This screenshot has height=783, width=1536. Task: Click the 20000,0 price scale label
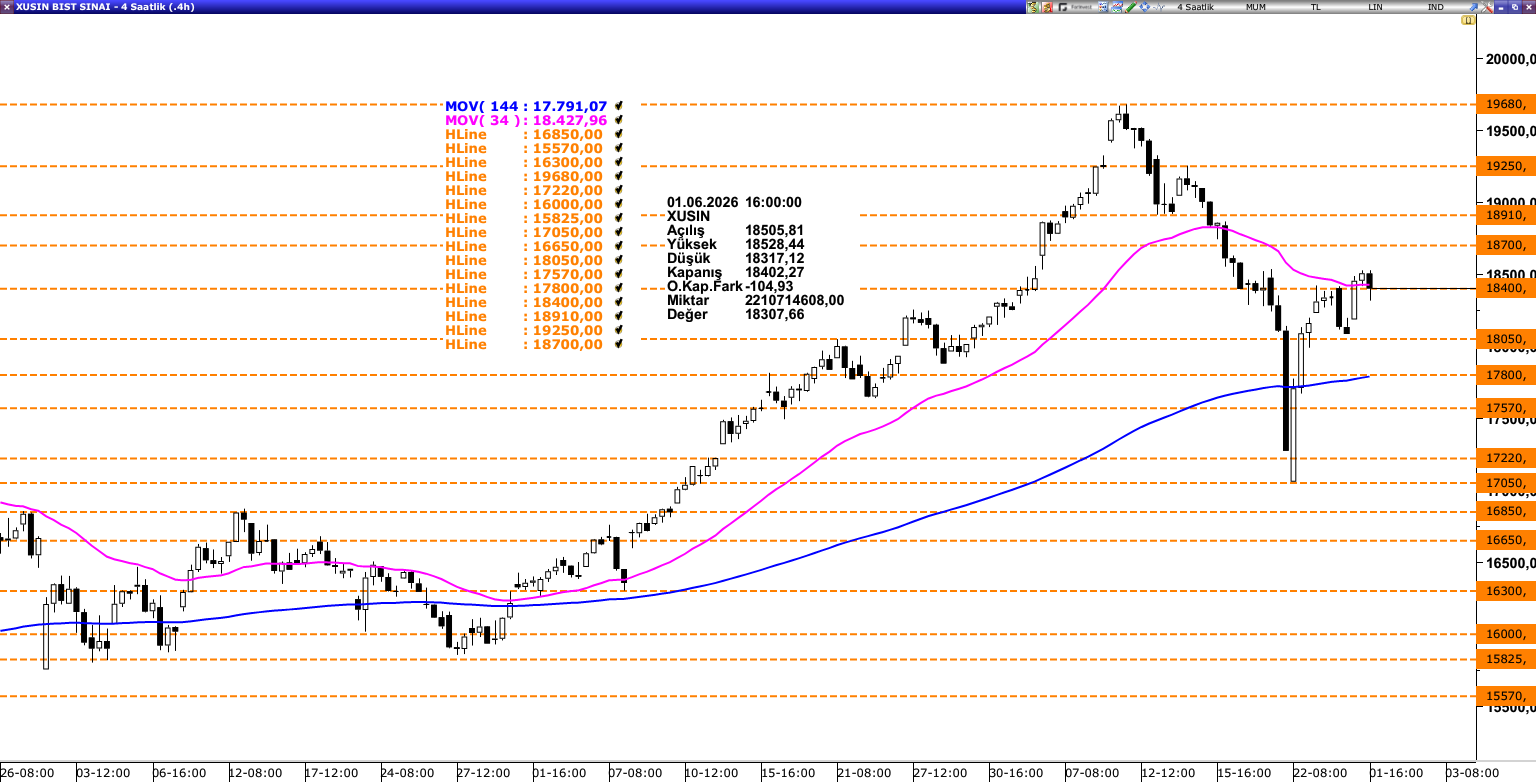coord(1509,59)
